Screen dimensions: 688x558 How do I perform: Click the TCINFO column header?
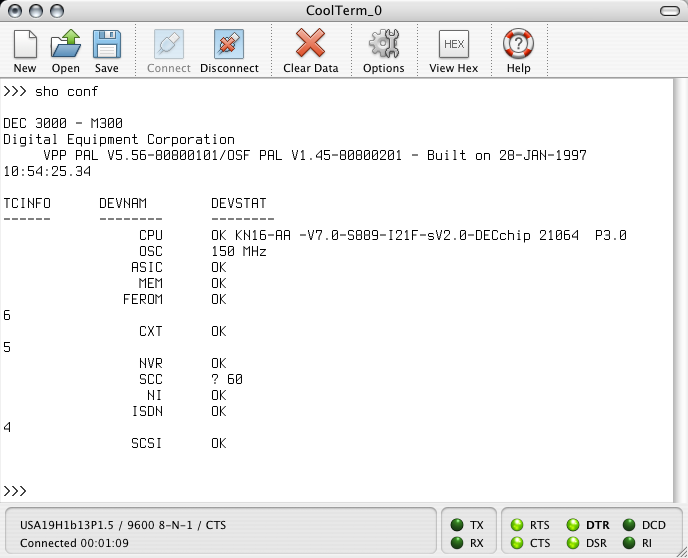click(x=27, y=203)
